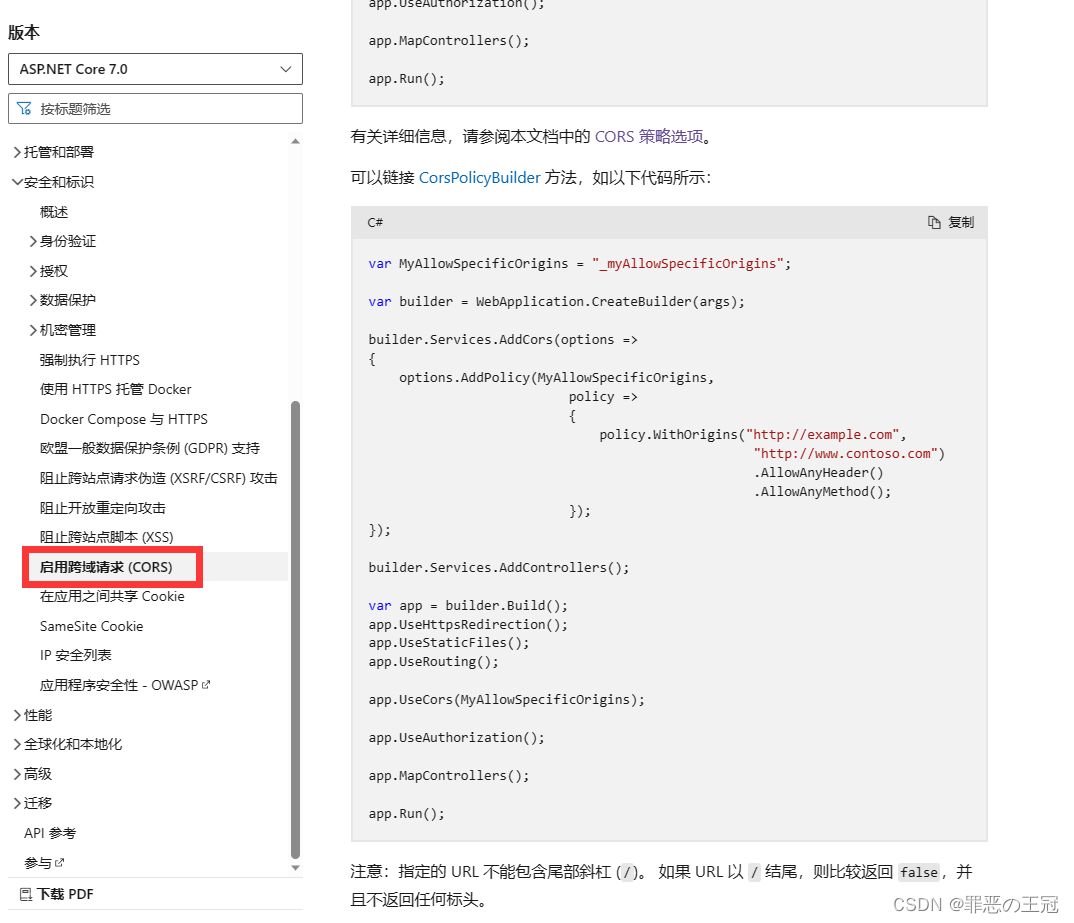The height and width of the screenshot is (923, 1074).
Task: Click the sidebar scroll up arrow
Action: tap(295, 141)
